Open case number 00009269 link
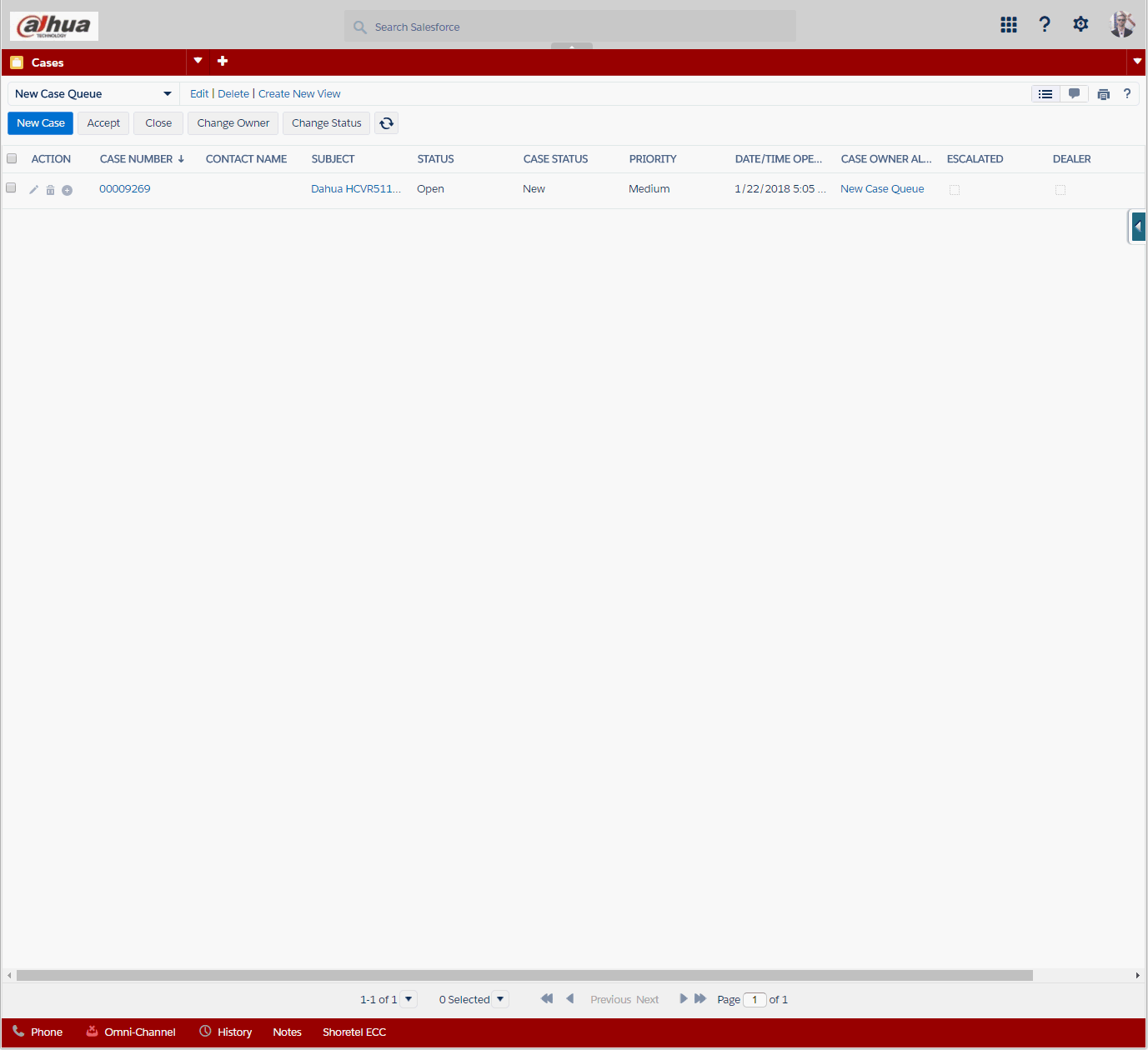The width and height of the screenshot is (1148, 1050). [125, 189]
